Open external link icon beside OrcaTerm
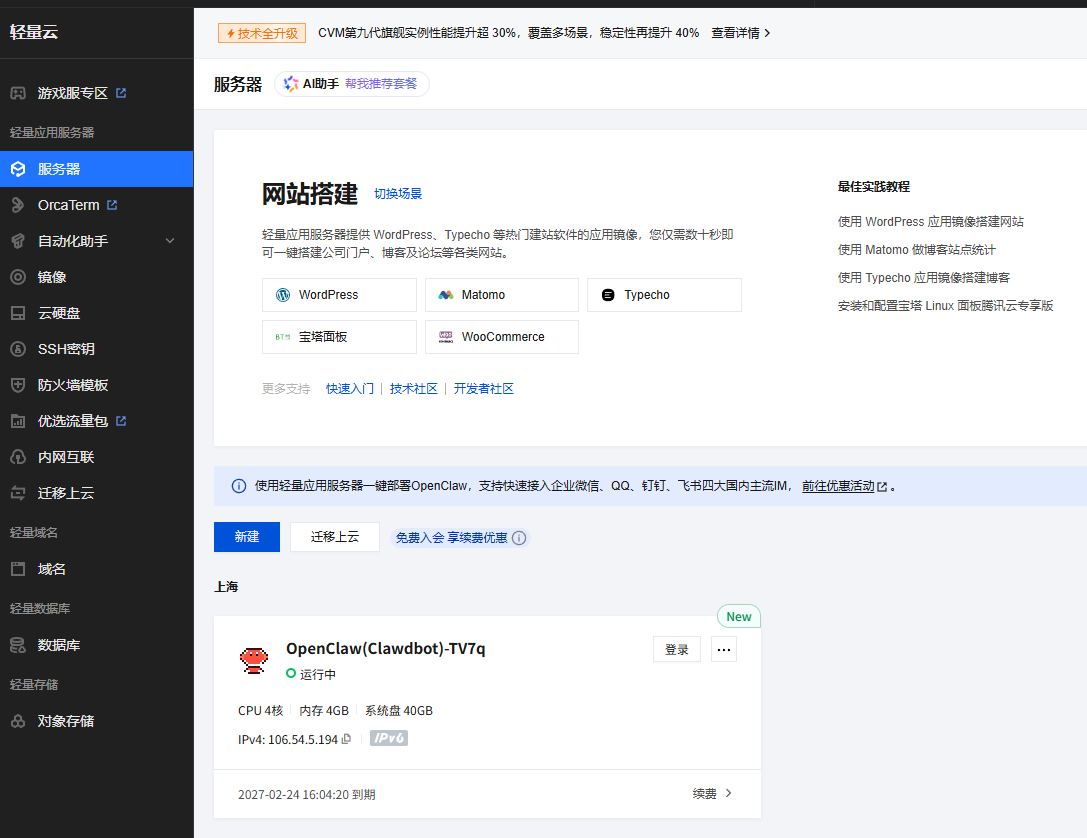1087x838 pixels. click(x=112, y=205)
